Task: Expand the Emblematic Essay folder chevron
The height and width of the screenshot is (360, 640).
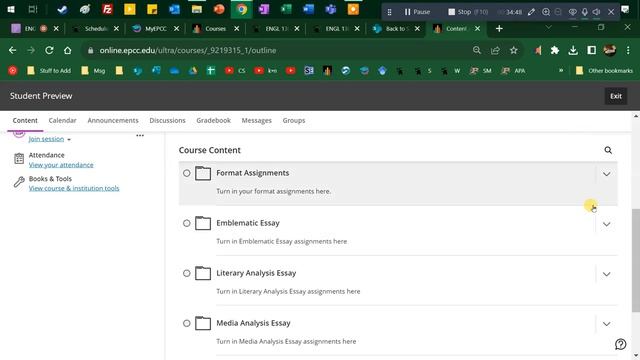Action: pyautogui.click(x=607, y=224)
